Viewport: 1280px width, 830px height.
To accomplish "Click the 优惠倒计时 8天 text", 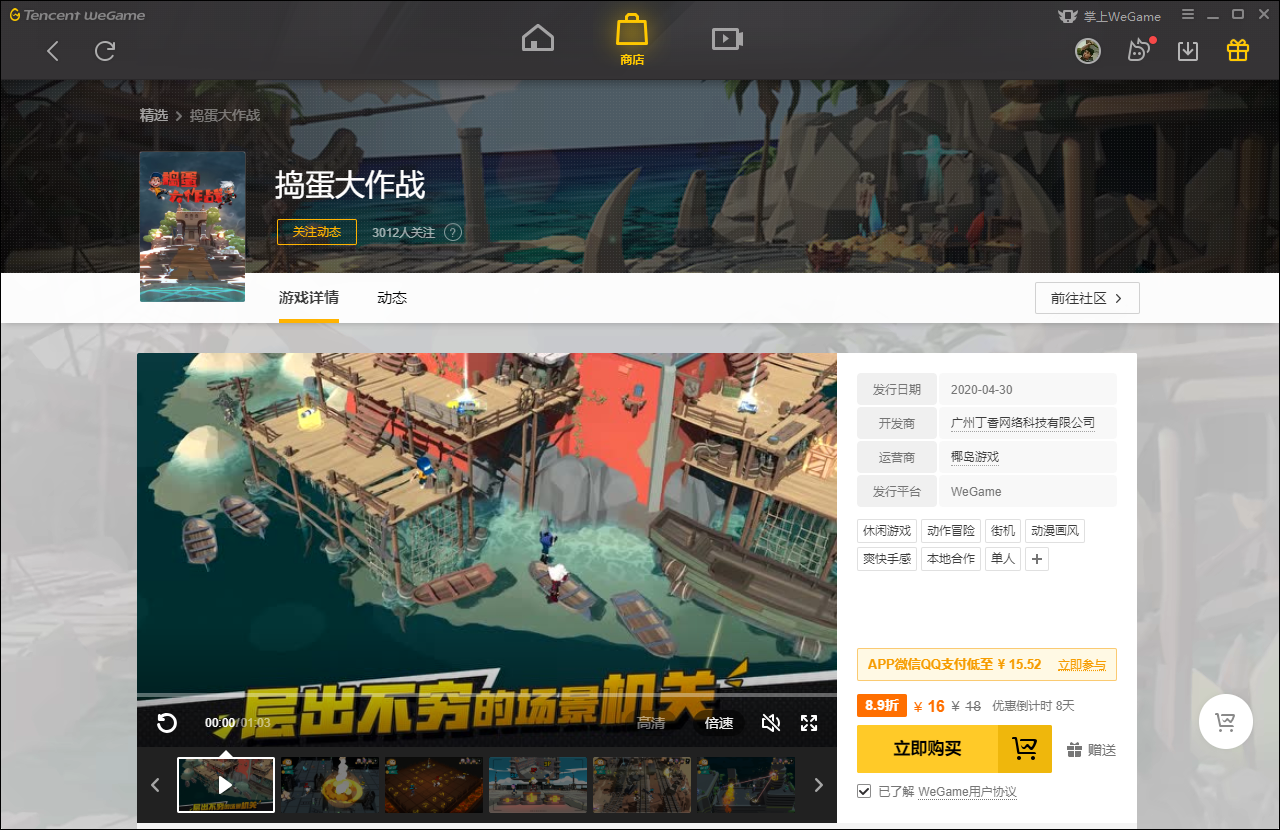I will coord(1033,706).
